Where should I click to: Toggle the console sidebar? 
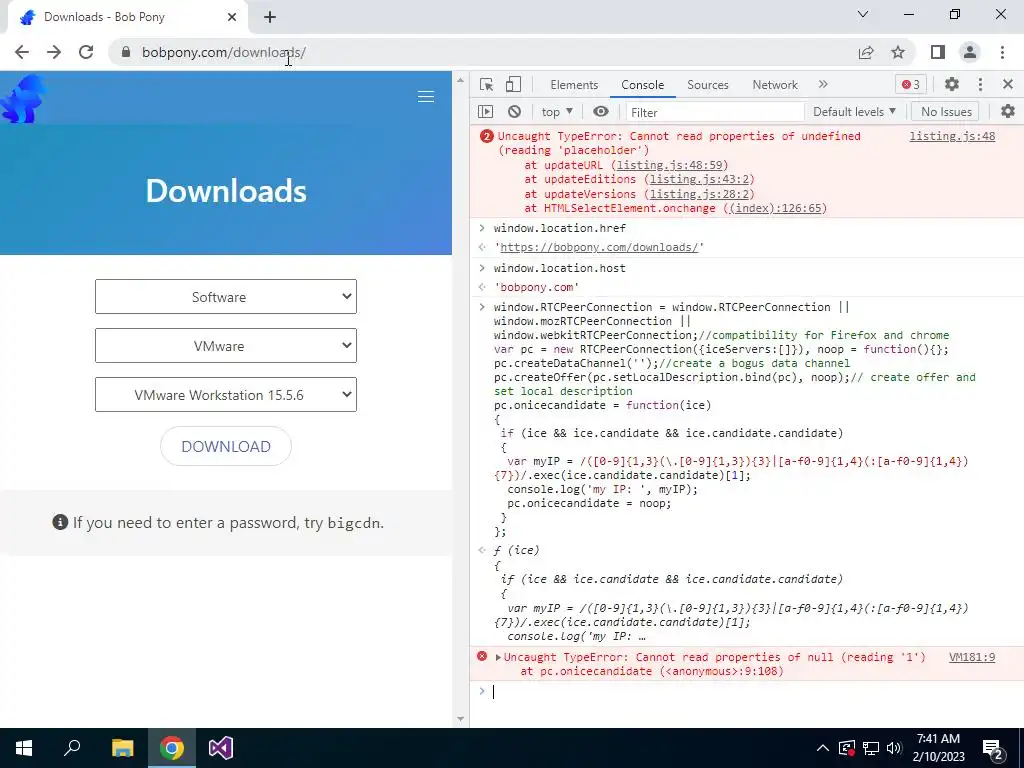point(485,112)
